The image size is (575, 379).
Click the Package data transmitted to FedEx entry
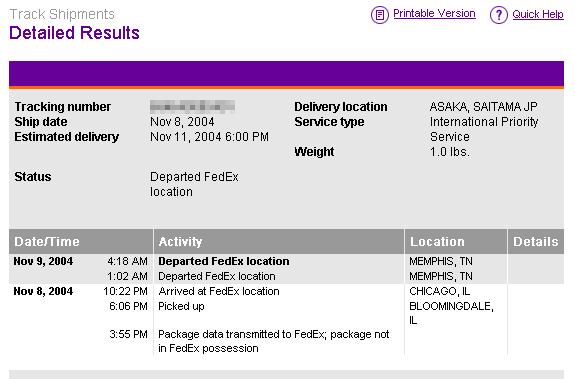coord(274,341)
